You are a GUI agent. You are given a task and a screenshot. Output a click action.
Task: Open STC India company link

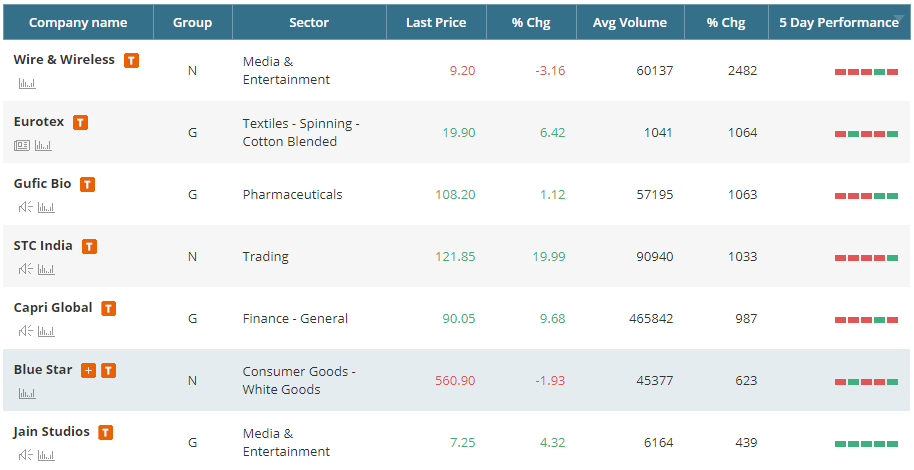43,245
